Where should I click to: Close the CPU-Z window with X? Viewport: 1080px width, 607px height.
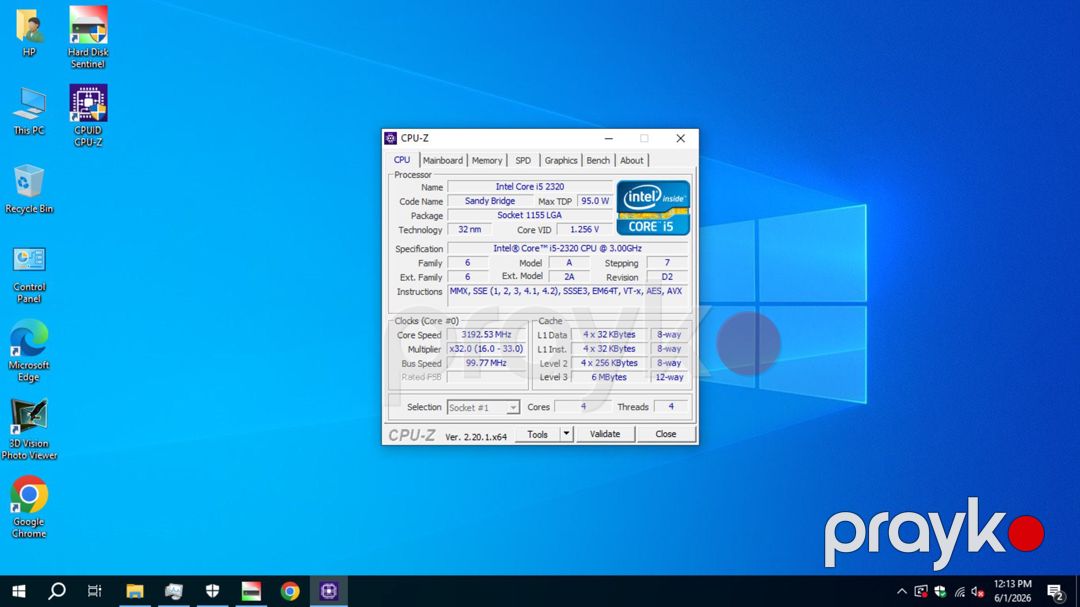(681, 138)
